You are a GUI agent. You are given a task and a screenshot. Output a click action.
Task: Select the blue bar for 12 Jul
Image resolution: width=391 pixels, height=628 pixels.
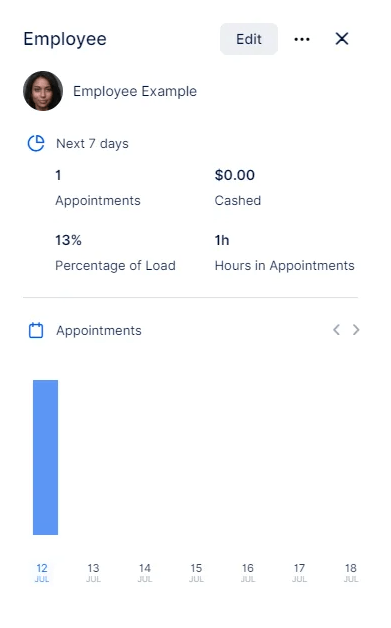[45, 457]
